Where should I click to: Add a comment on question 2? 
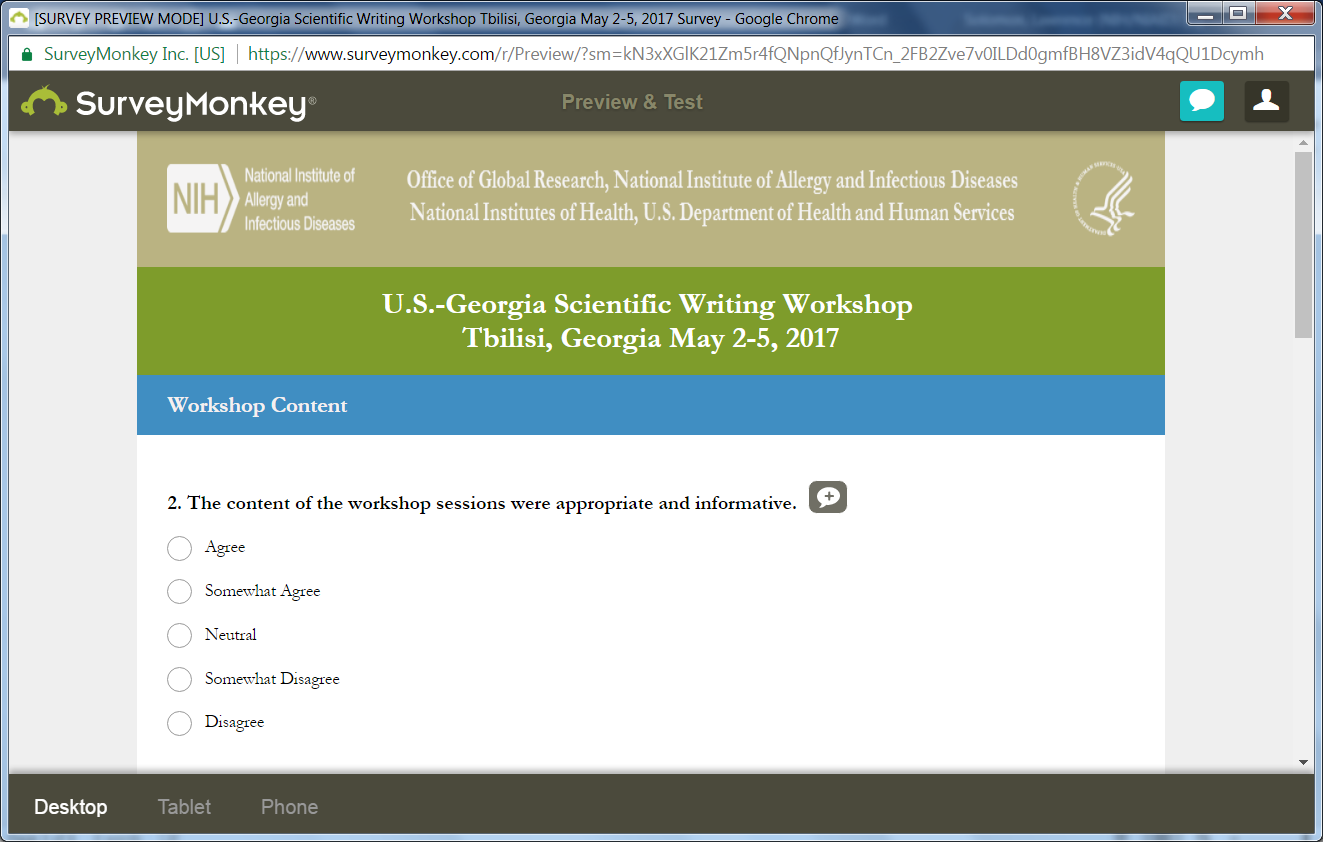tap(828, 497)
